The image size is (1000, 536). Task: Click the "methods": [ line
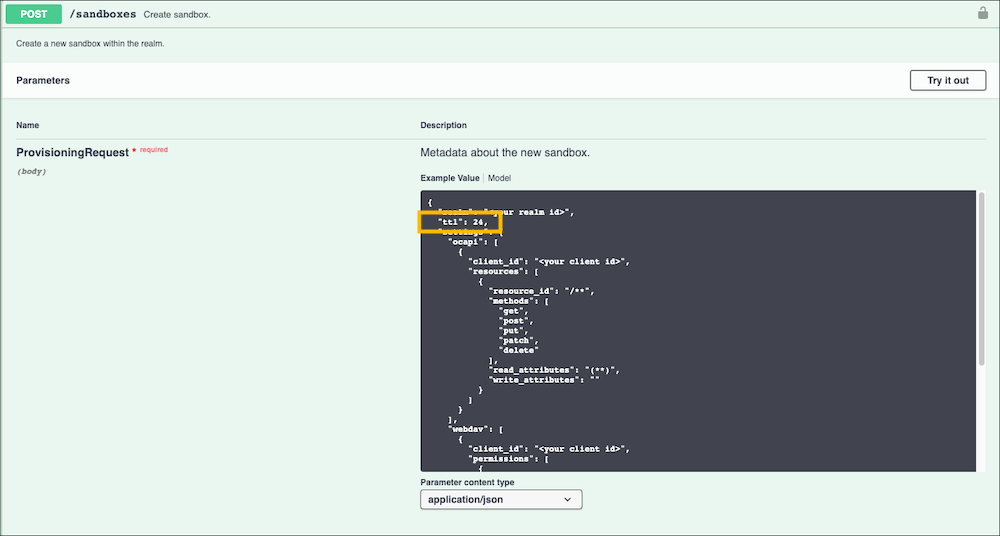click(518, 301)
